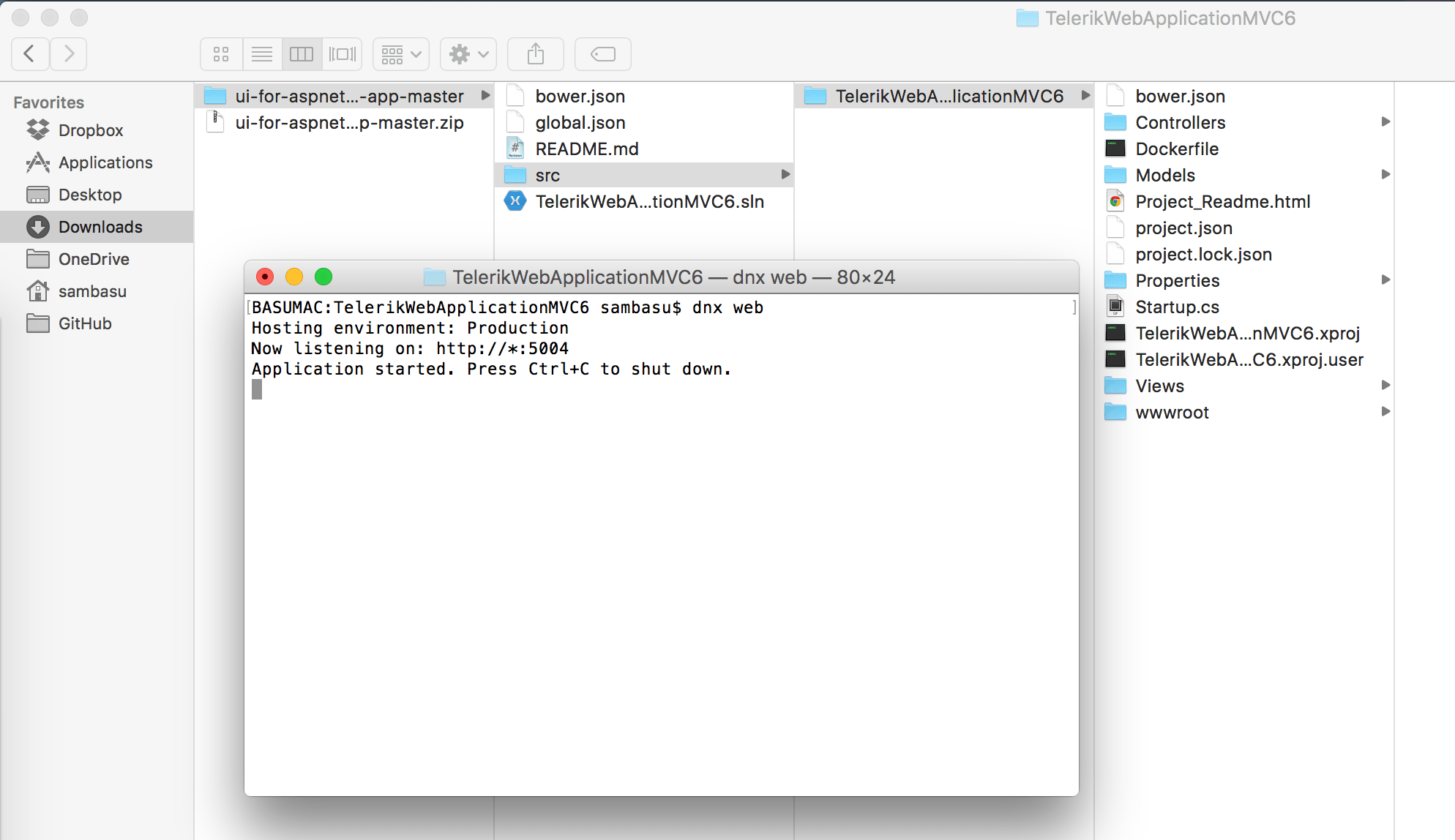Click the grid view icon in toolbar

(x=221, y=54)
